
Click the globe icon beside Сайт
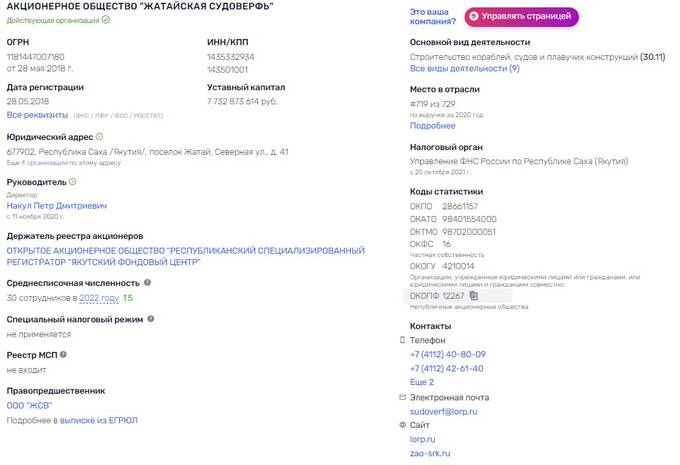tap(402, 425)
